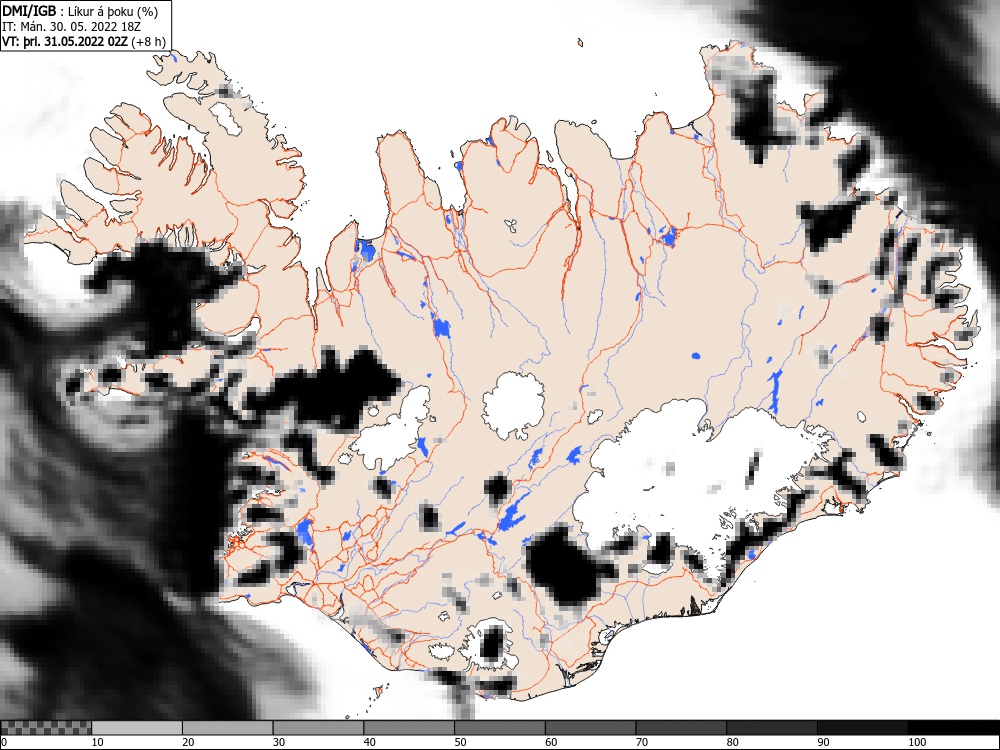The image size is (1000, 750).
Task: Click the legend color segment between 10 and 20
Action: [x=137, y=728]
